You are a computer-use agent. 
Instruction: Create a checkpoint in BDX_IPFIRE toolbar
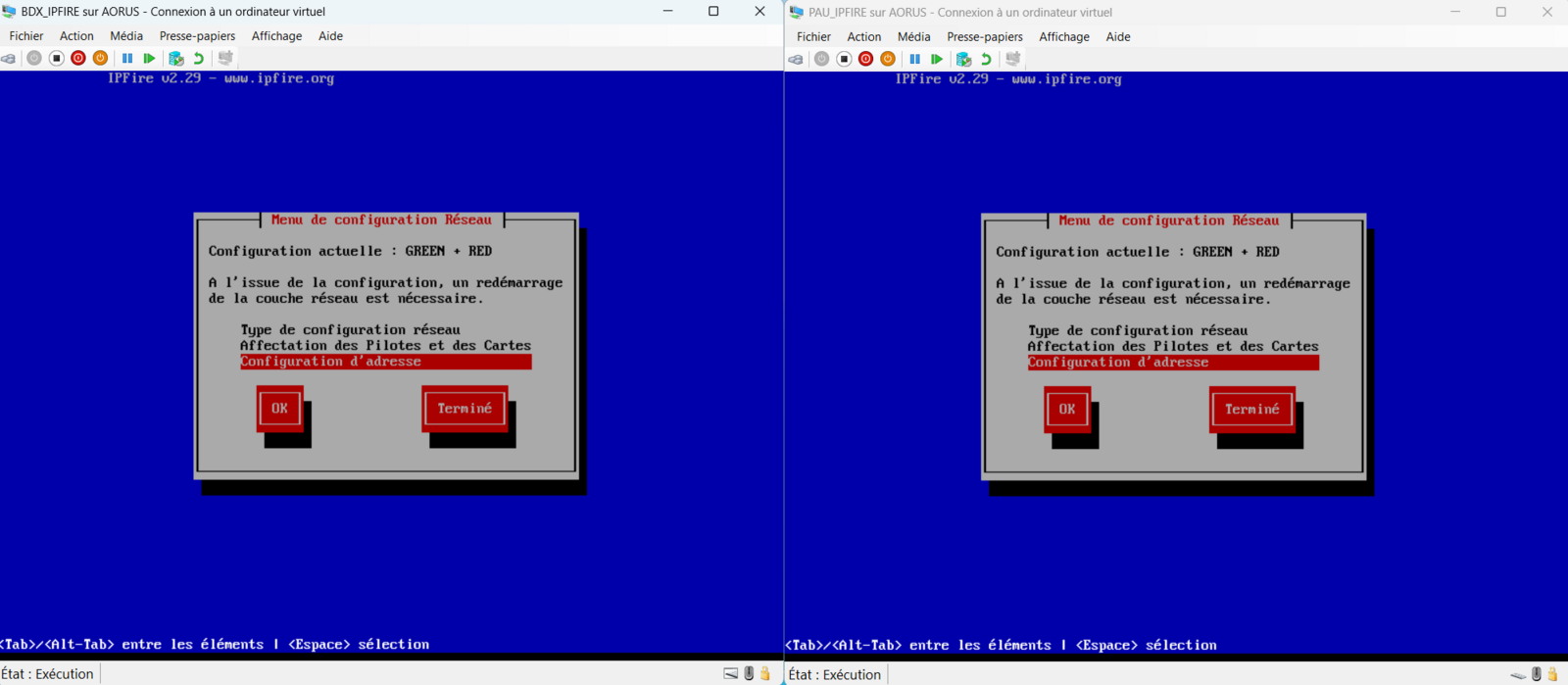176,59
